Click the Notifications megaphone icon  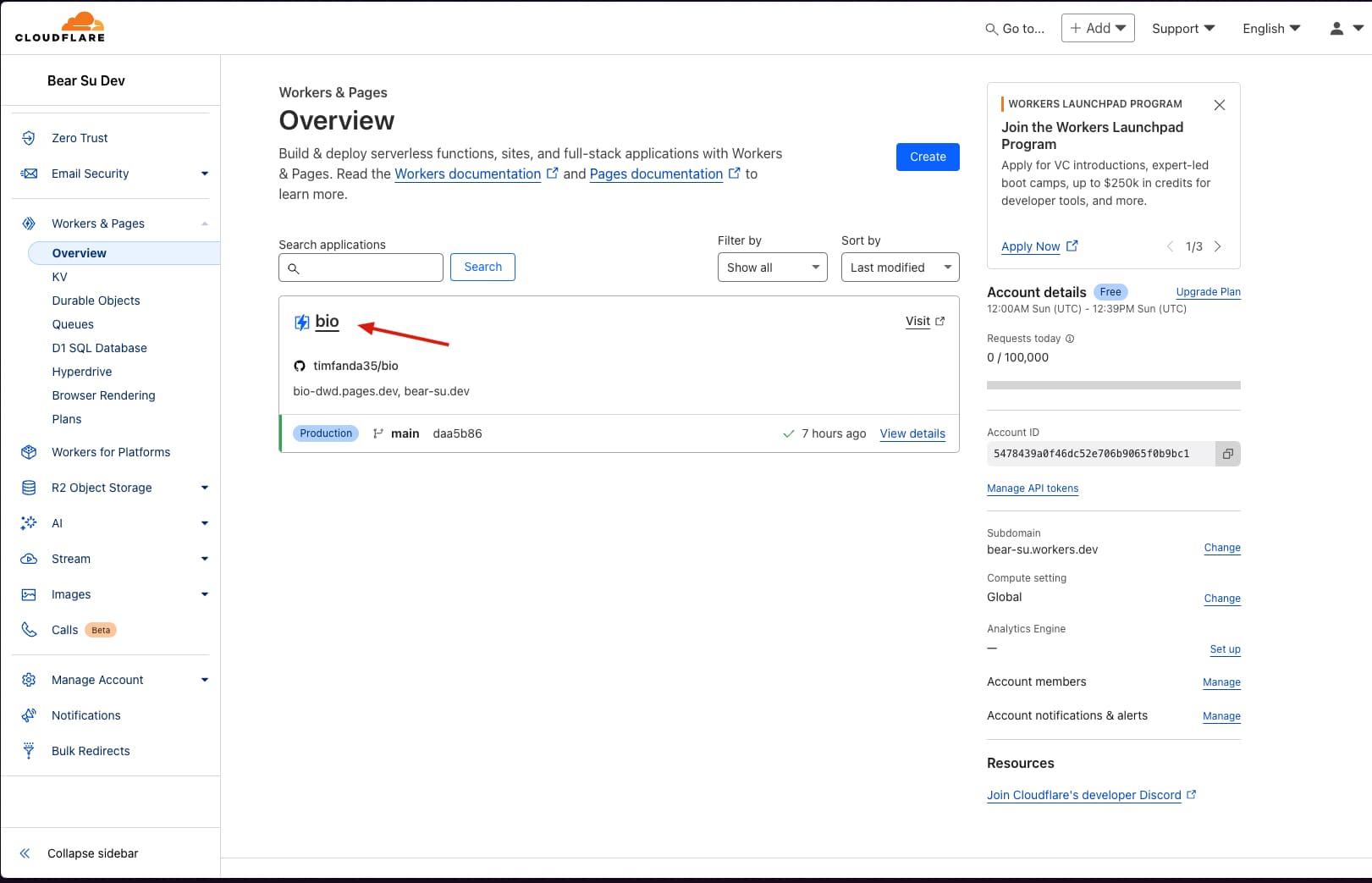[x=29, y=715]
